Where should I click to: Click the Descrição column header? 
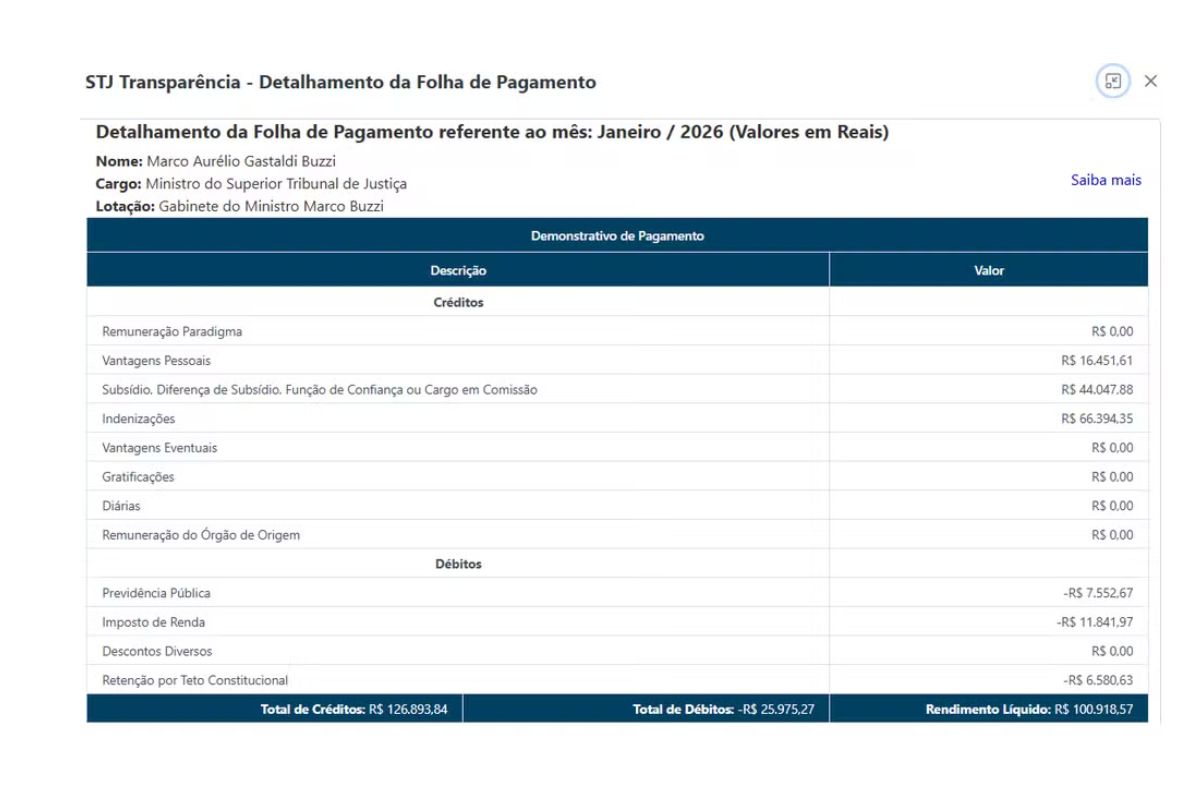(458, 270)
